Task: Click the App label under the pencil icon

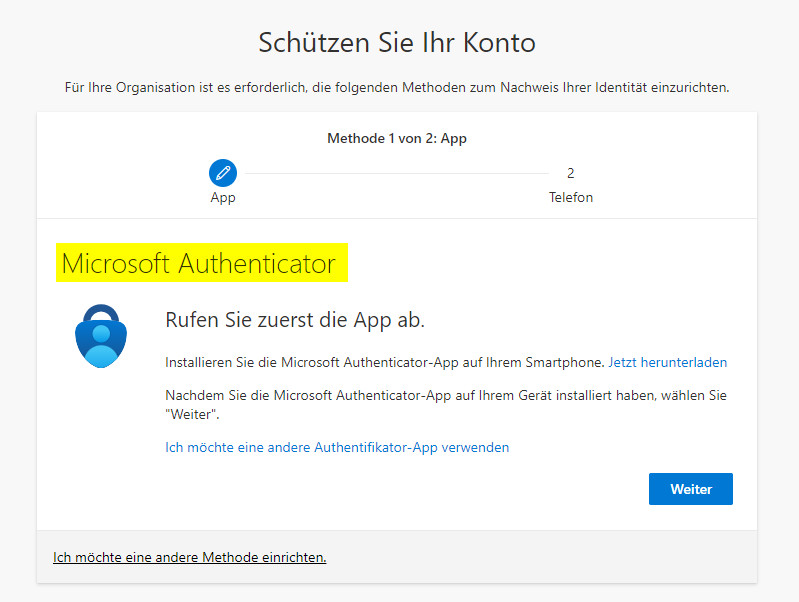Action: click(223, 198)
